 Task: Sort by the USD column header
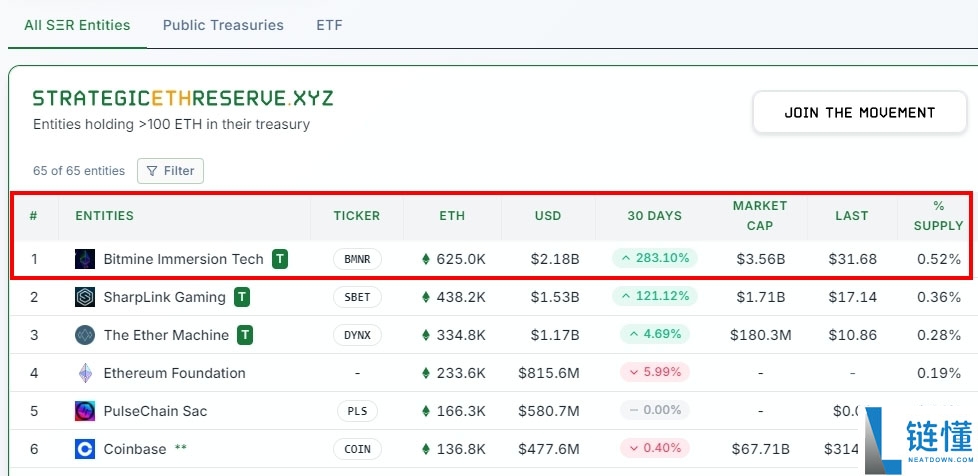click(548, 216)
